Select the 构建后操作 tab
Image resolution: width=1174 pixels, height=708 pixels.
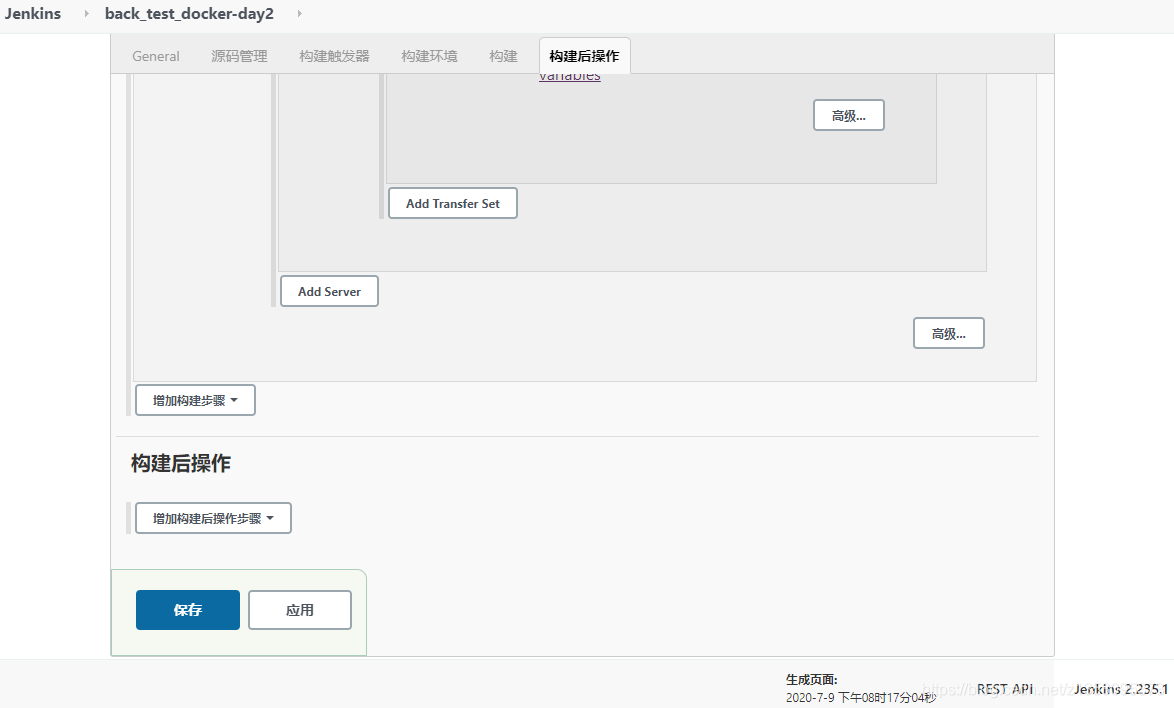click(x=584, y=56)
